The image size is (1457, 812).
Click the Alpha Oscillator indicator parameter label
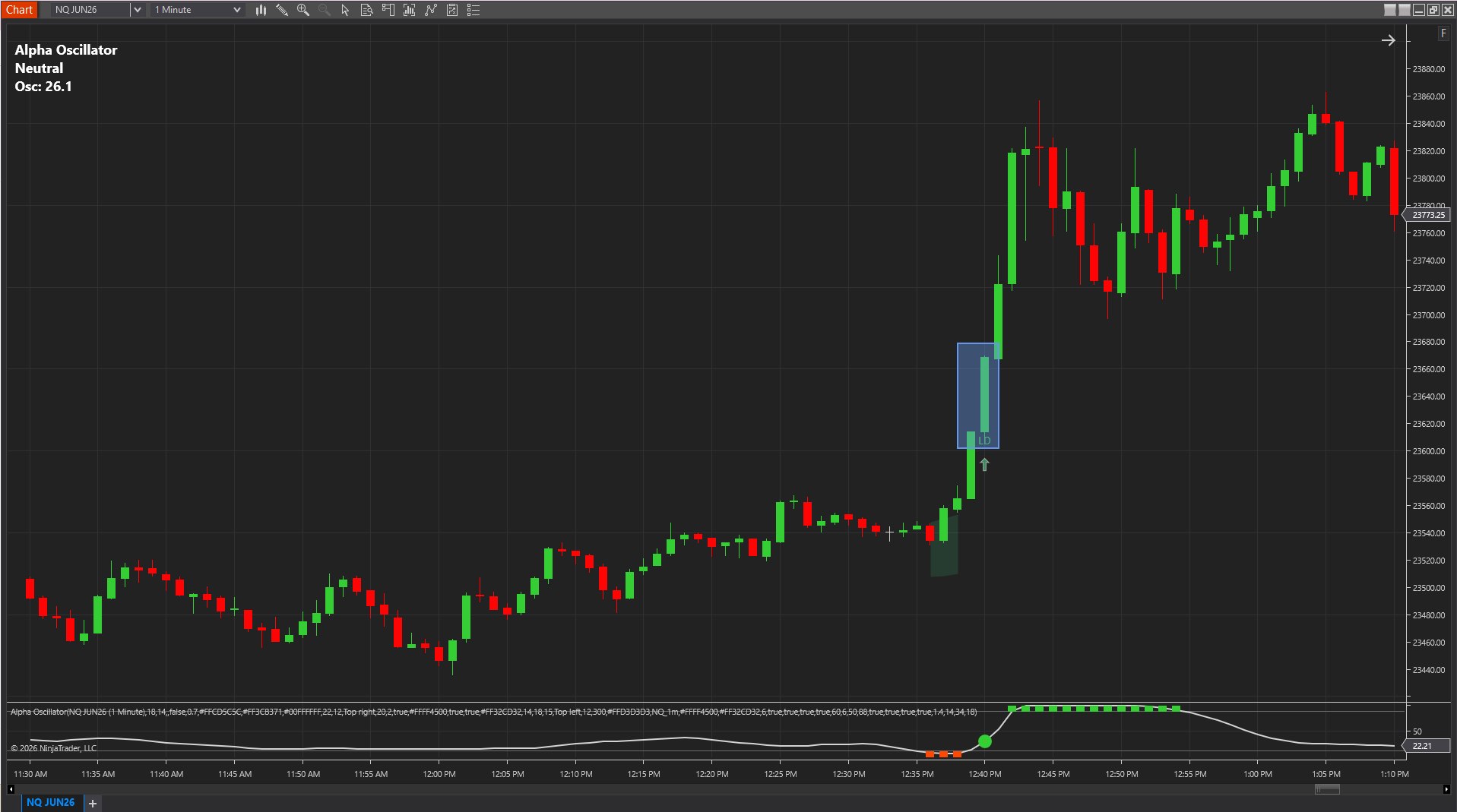point(493,712)
